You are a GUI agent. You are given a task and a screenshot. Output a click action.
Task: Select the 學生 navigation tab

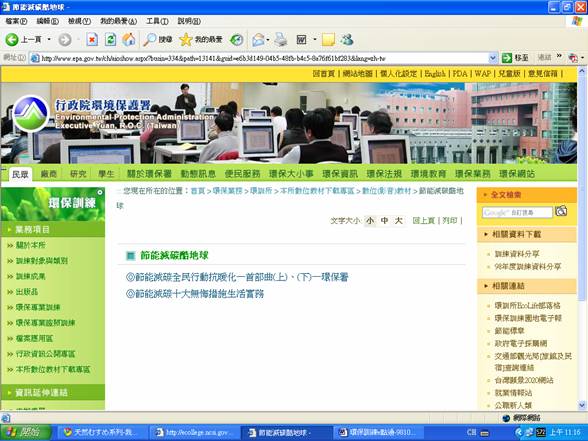pos(106,174)
